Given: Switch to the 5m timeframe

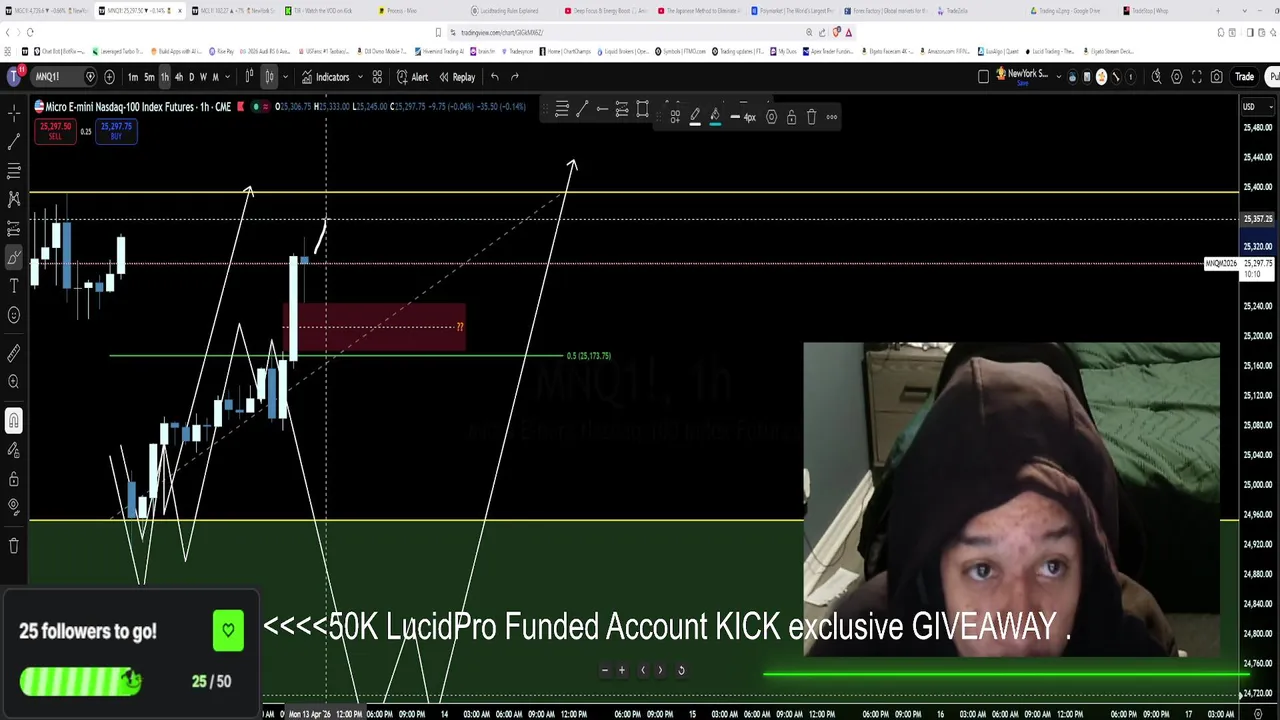Looking at the screenshot, I should pyautogui.click(x=149, y=77).
